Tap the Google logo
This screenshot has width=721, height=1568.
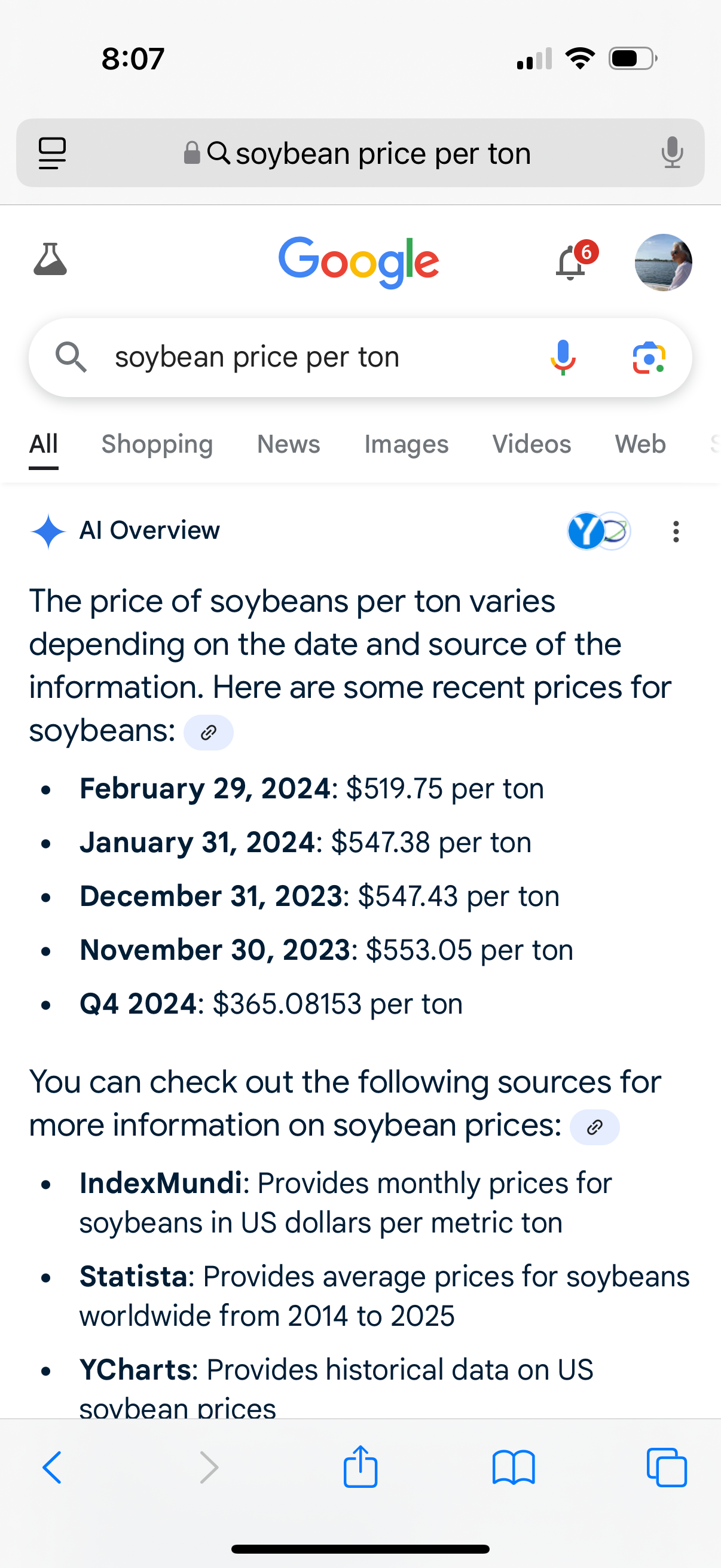359,263
